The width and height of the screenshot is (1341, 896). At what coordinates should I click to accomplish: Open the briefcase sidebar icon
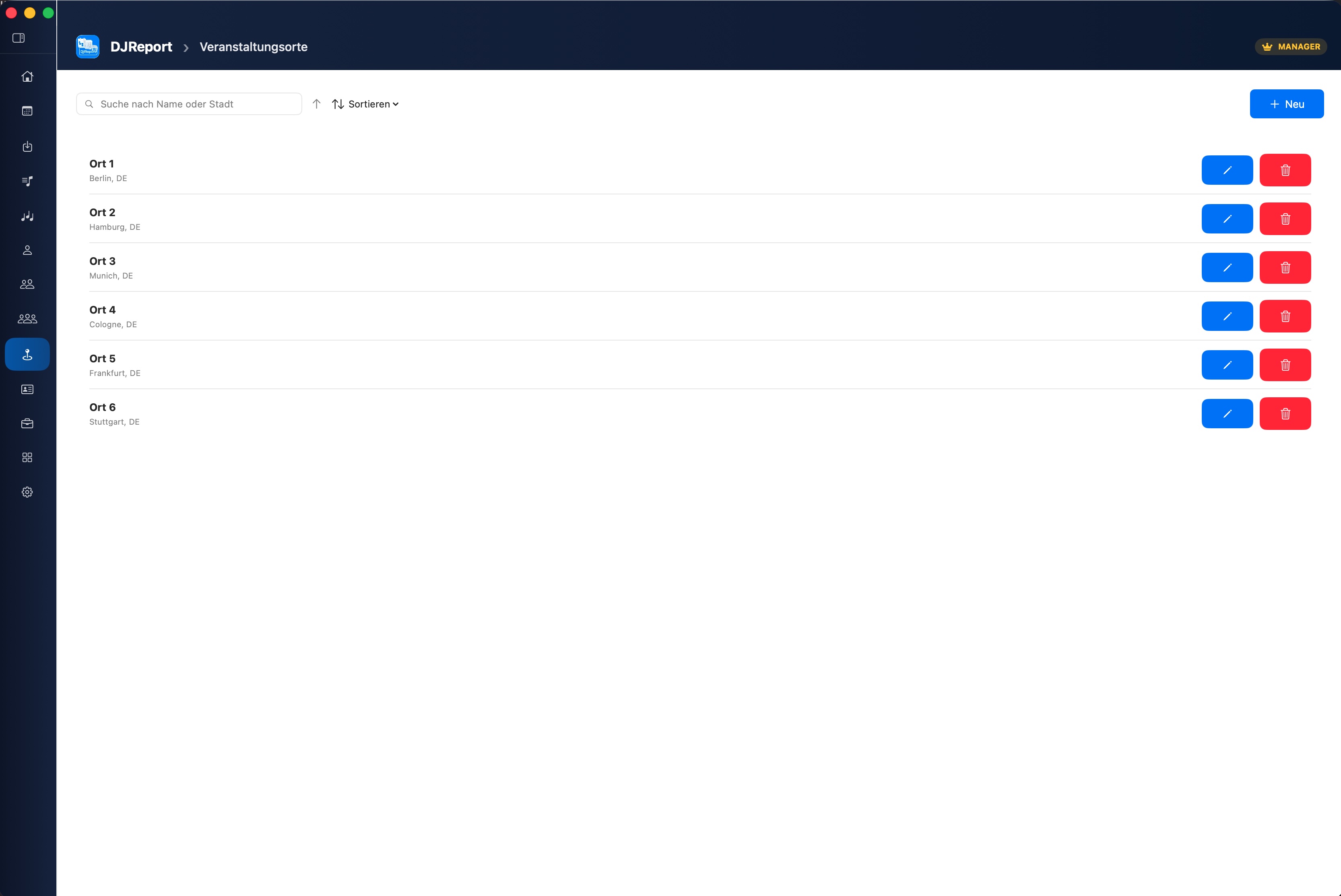(27, 423)
